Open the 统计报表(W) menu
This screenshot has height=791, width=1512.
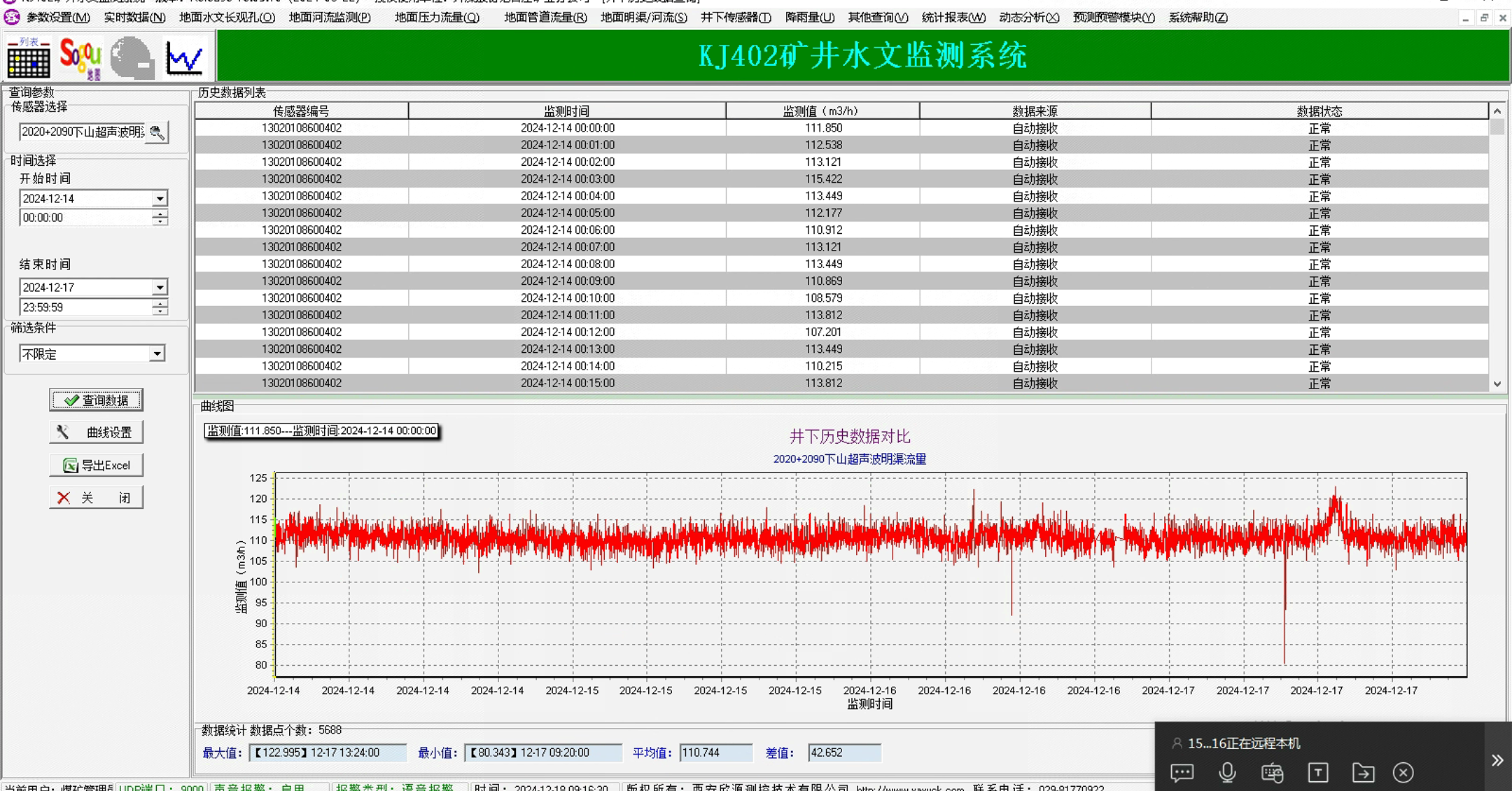(x=953, y=17)
